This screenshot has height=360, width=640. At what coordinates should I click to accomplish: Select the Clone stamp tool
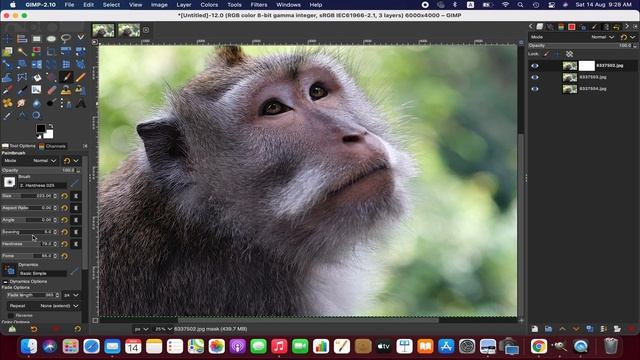click(x=66, y=90)
